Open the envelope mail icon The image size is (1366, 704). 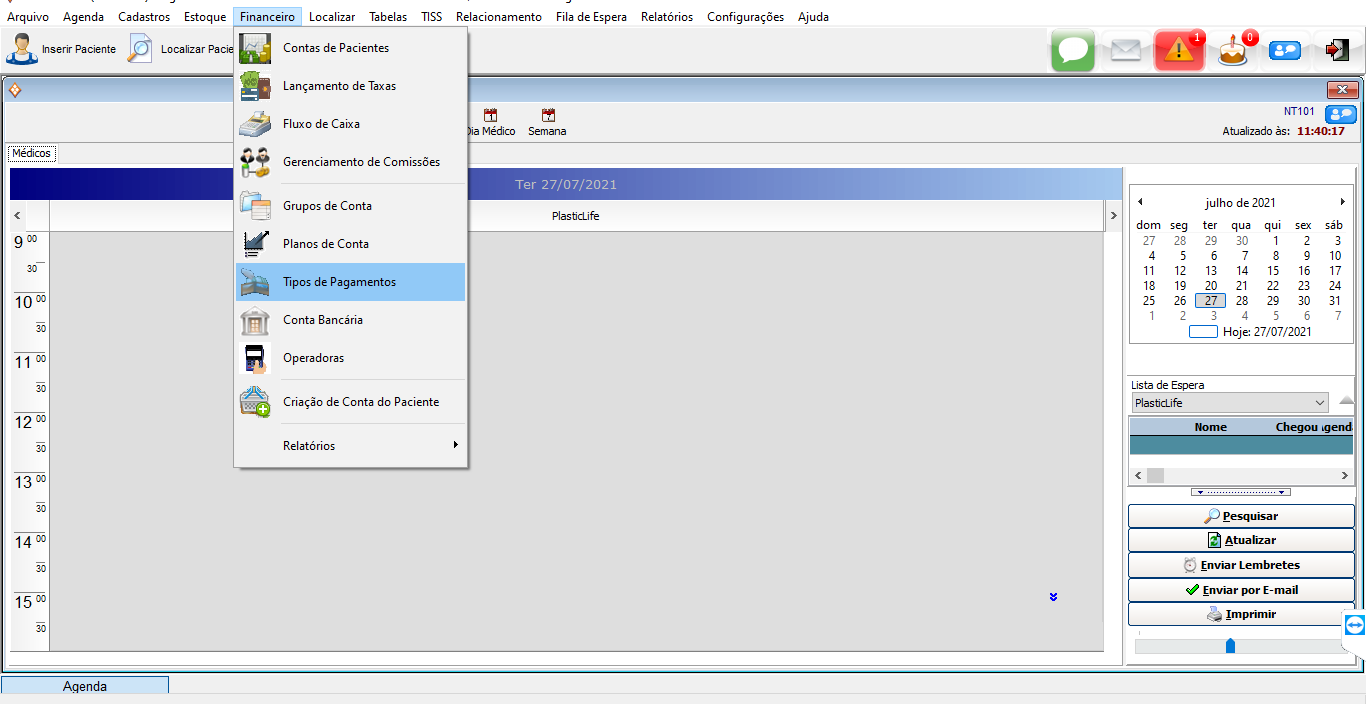(1126, 50)
